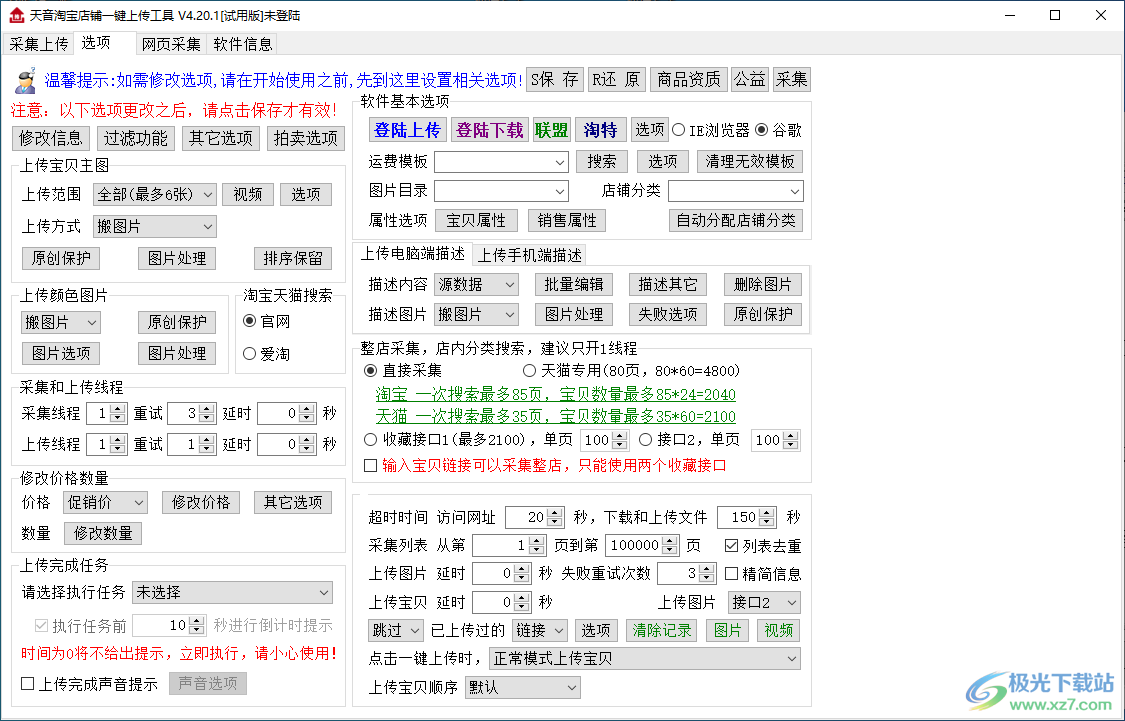Click the 宝贝属性 button
Screen dimensions: 1125x721
coord(476,220)
